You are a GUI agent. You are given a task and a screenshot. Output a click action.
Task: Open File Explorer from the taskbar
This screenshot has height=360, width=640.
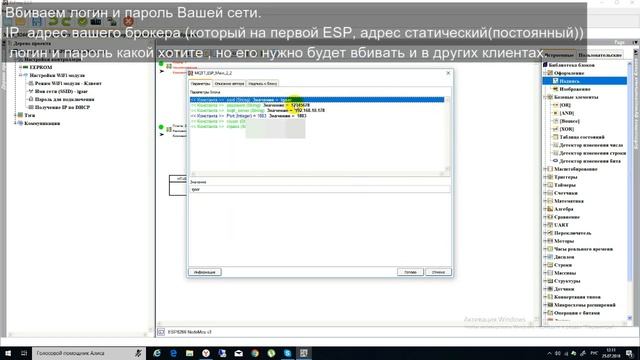[189, 353]
